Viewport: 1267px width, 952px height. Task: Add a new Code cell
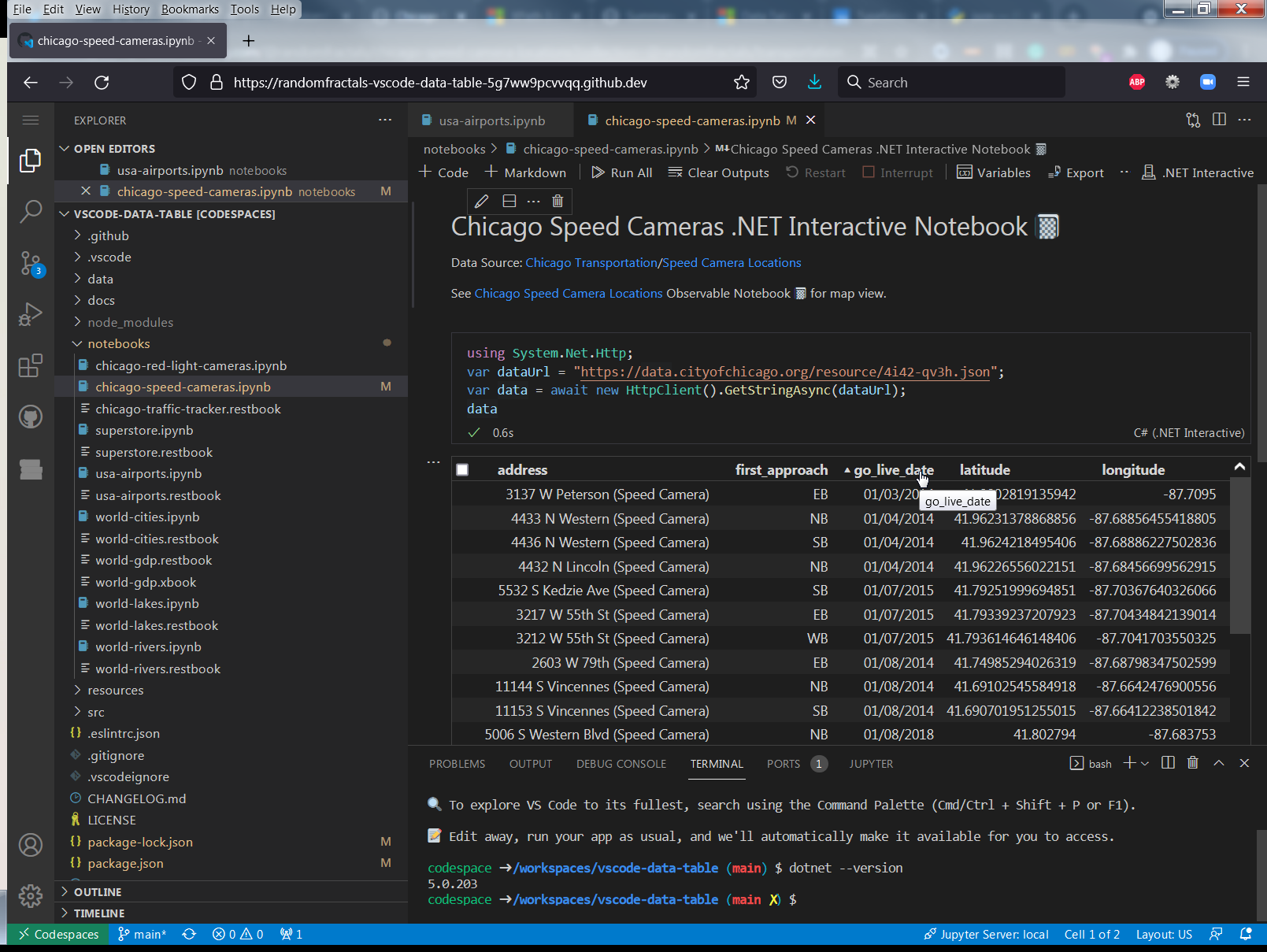coord(443,172)
